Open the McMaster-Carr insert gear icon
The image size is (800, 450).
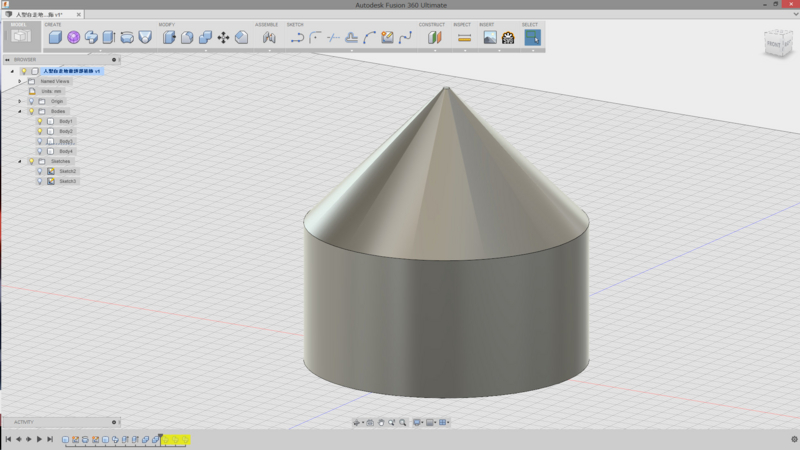508,37
